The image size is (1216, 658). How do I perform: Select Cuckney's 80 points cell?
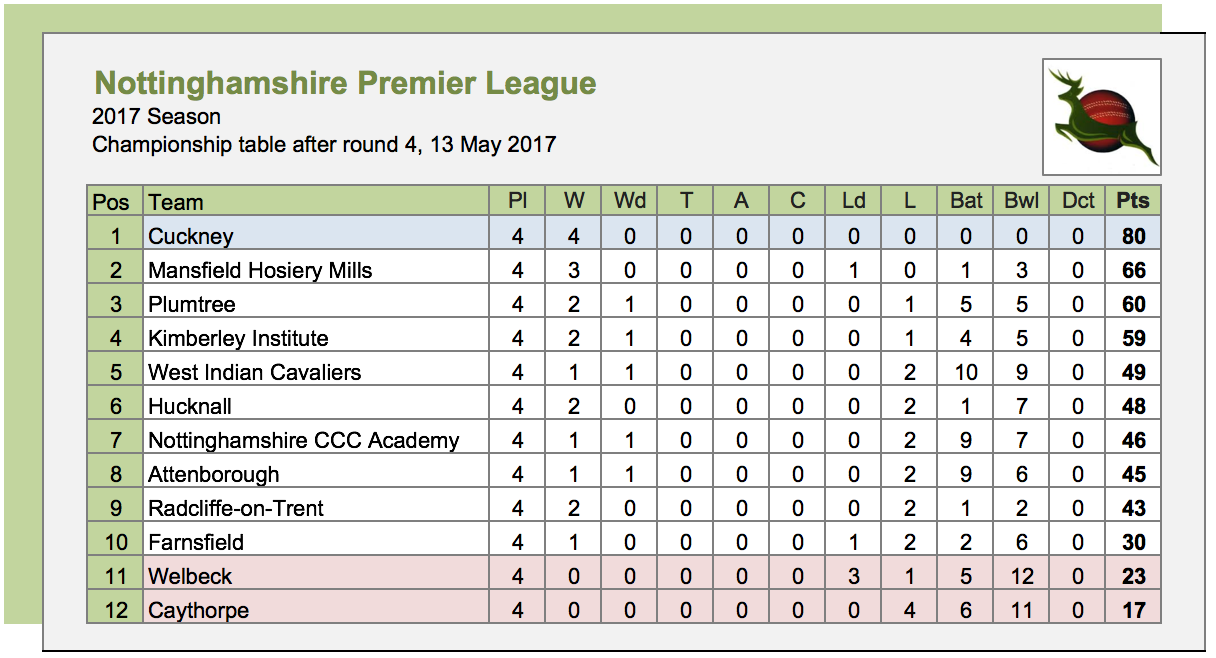[1133, 236]
